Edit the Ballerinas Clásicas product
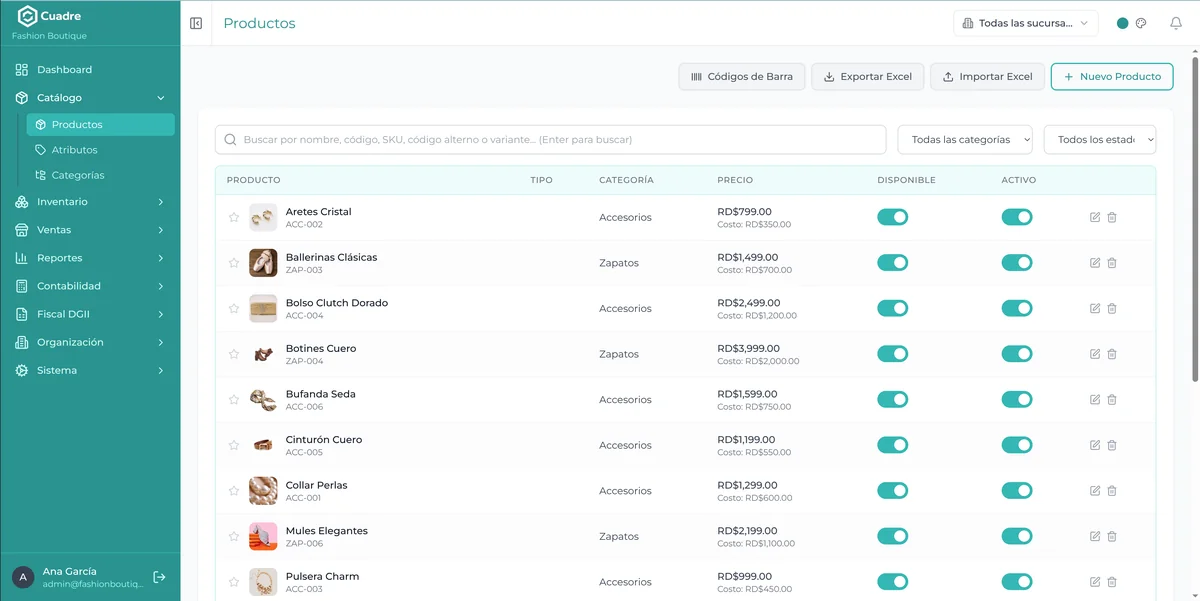Screen dimensions: 1200x601 [x=1095, y=263]
